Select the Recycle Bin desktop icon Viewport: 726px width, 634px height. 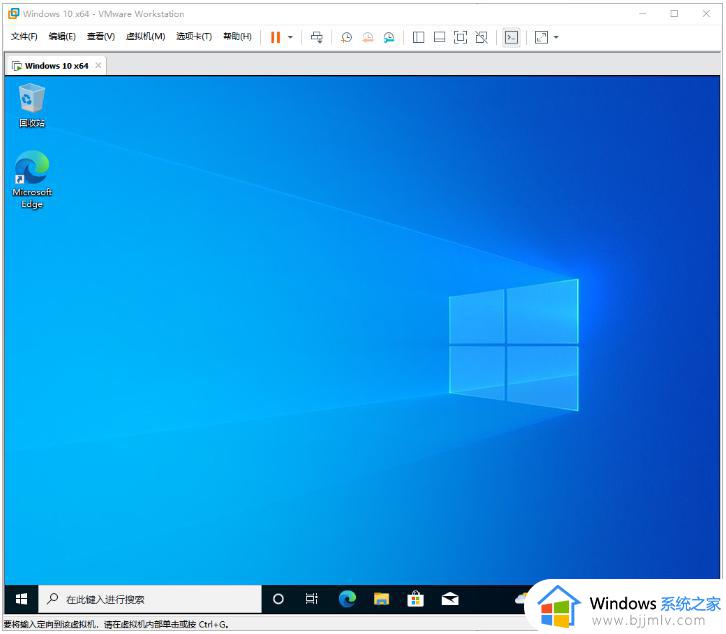tap(32, 105)
